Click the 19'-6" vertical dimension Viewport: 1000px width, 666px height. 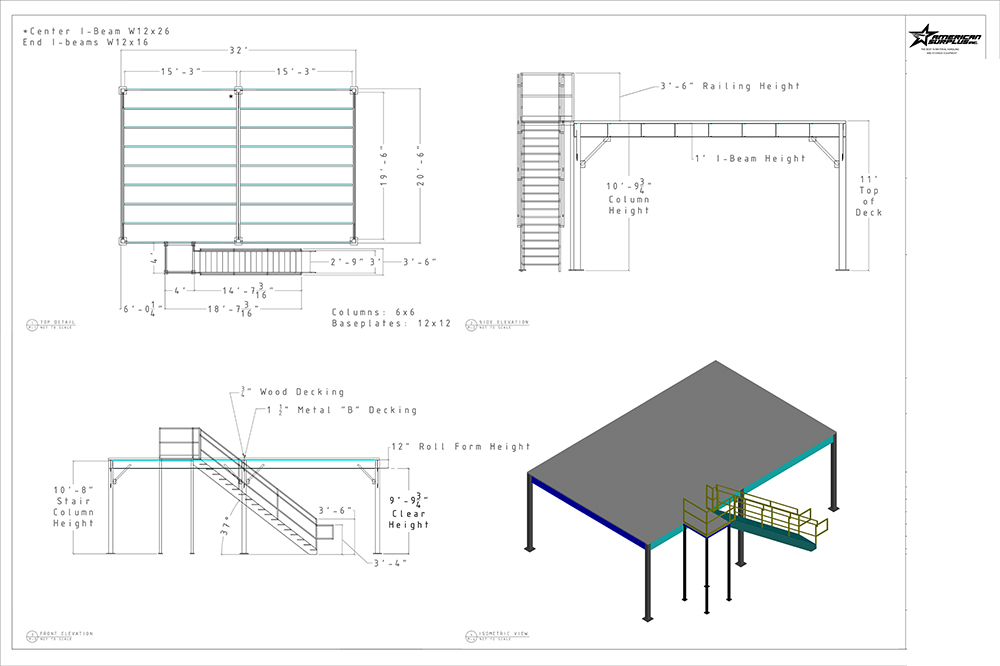click(384, 168)
